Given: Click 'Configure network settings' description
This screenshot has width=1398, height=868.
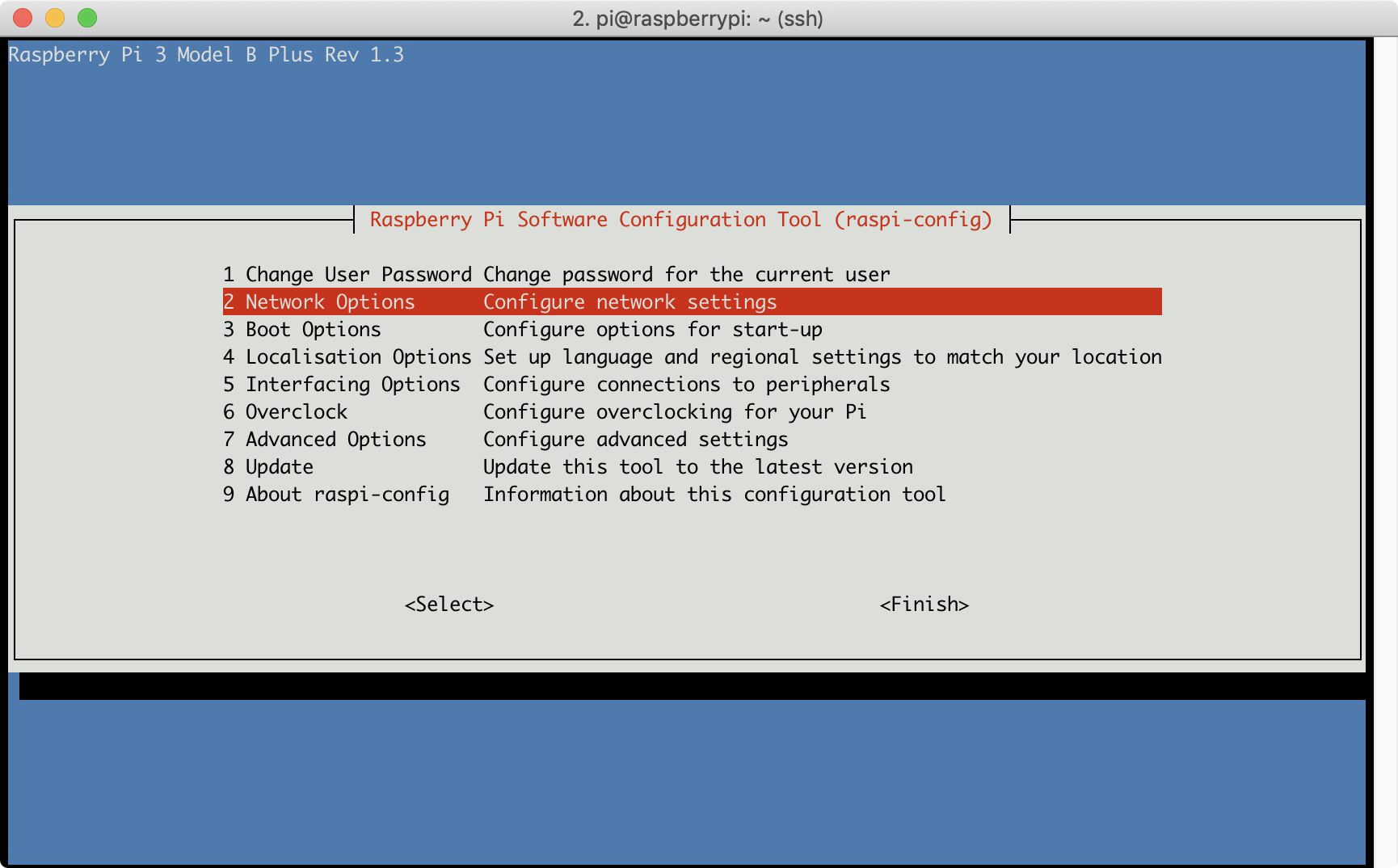Looking at the screenshot, I should coord(630,302).
